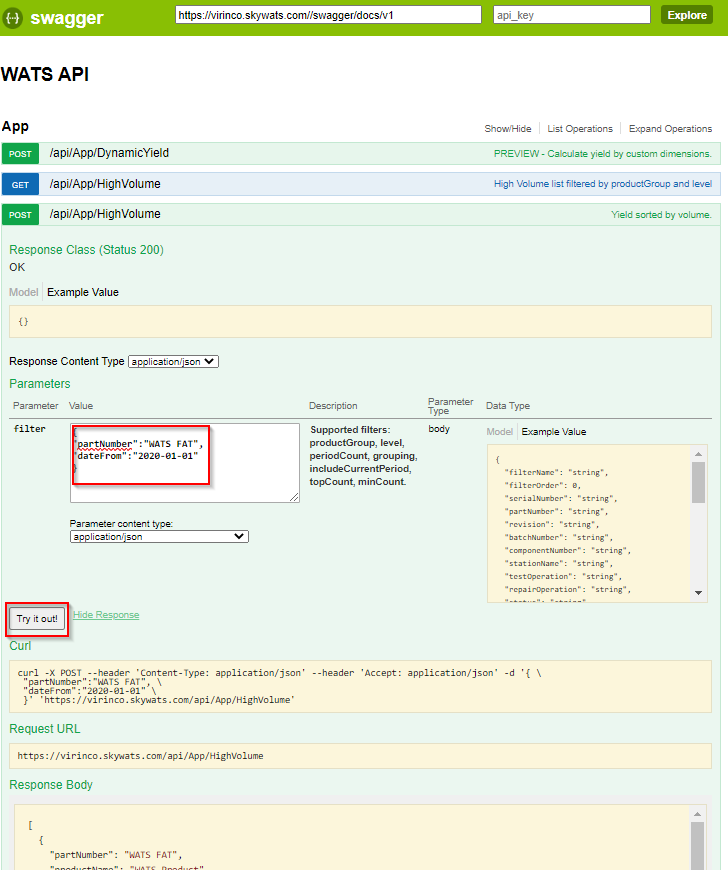The width and height of the screenshot is (728, 870).
Task: Expand GET /api/App/HighVolume operation
Action: pyautogui.click(x=105, y=184)
